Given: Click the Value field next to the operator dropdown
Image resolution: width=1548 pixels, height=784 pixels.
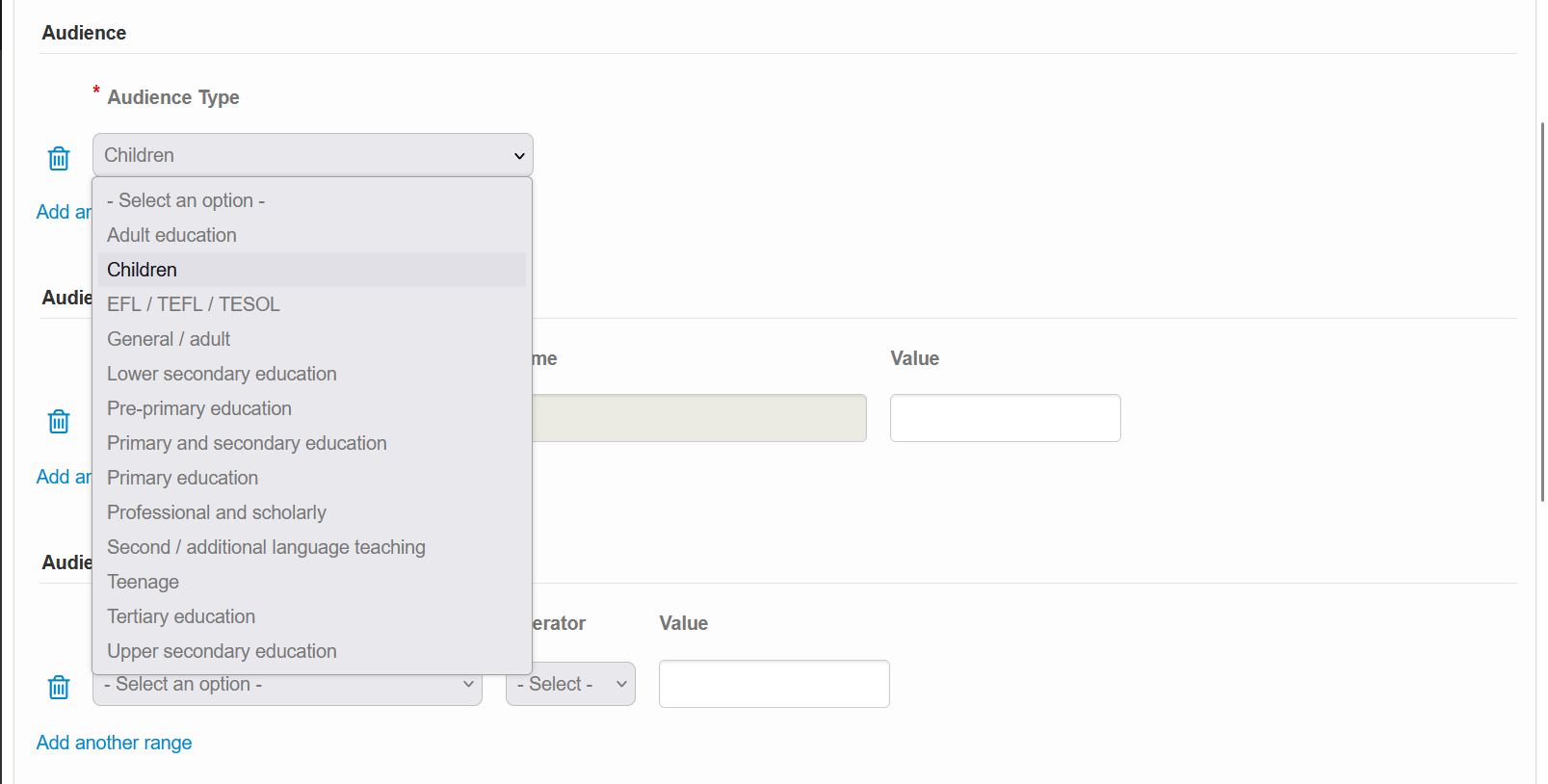Looking at the screenshot, I should tap(774, 684).
